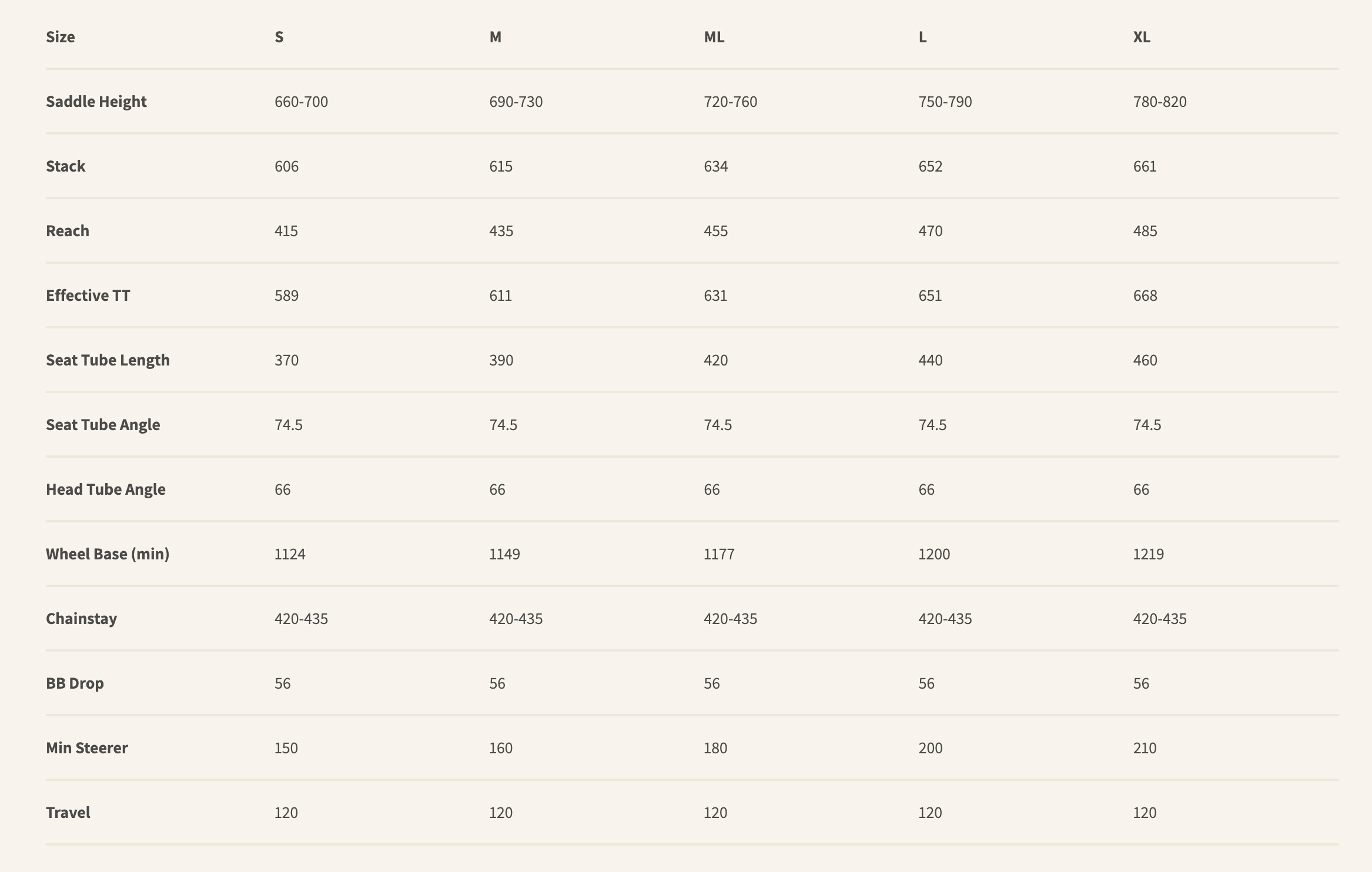Select the ML size column header
Viewport: 1372px width, 872px height.
tap(714, 37)
